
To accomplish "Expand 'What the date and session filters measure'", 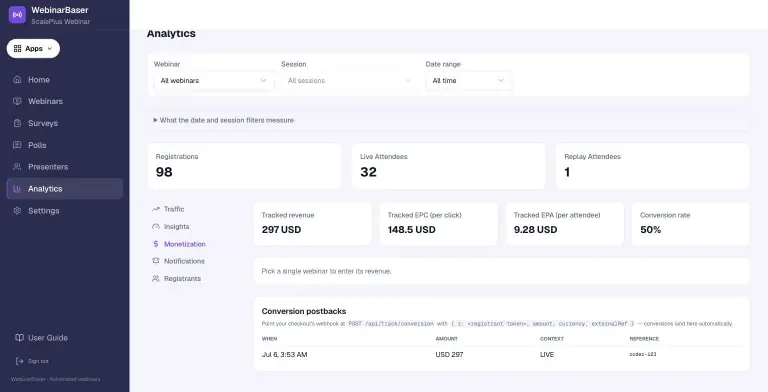I will click(x=224, y=120).
